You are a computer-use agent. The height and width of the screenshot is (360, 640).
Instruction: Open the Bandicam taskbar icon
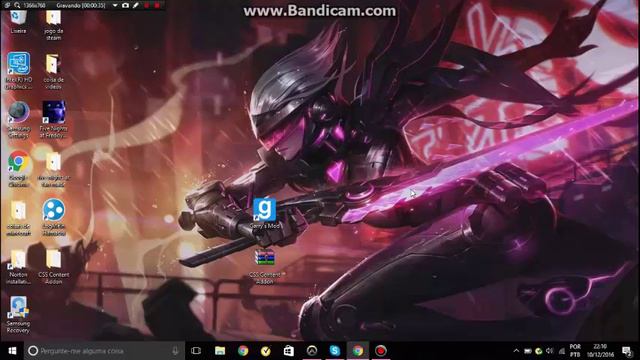(x=381, y=351)
